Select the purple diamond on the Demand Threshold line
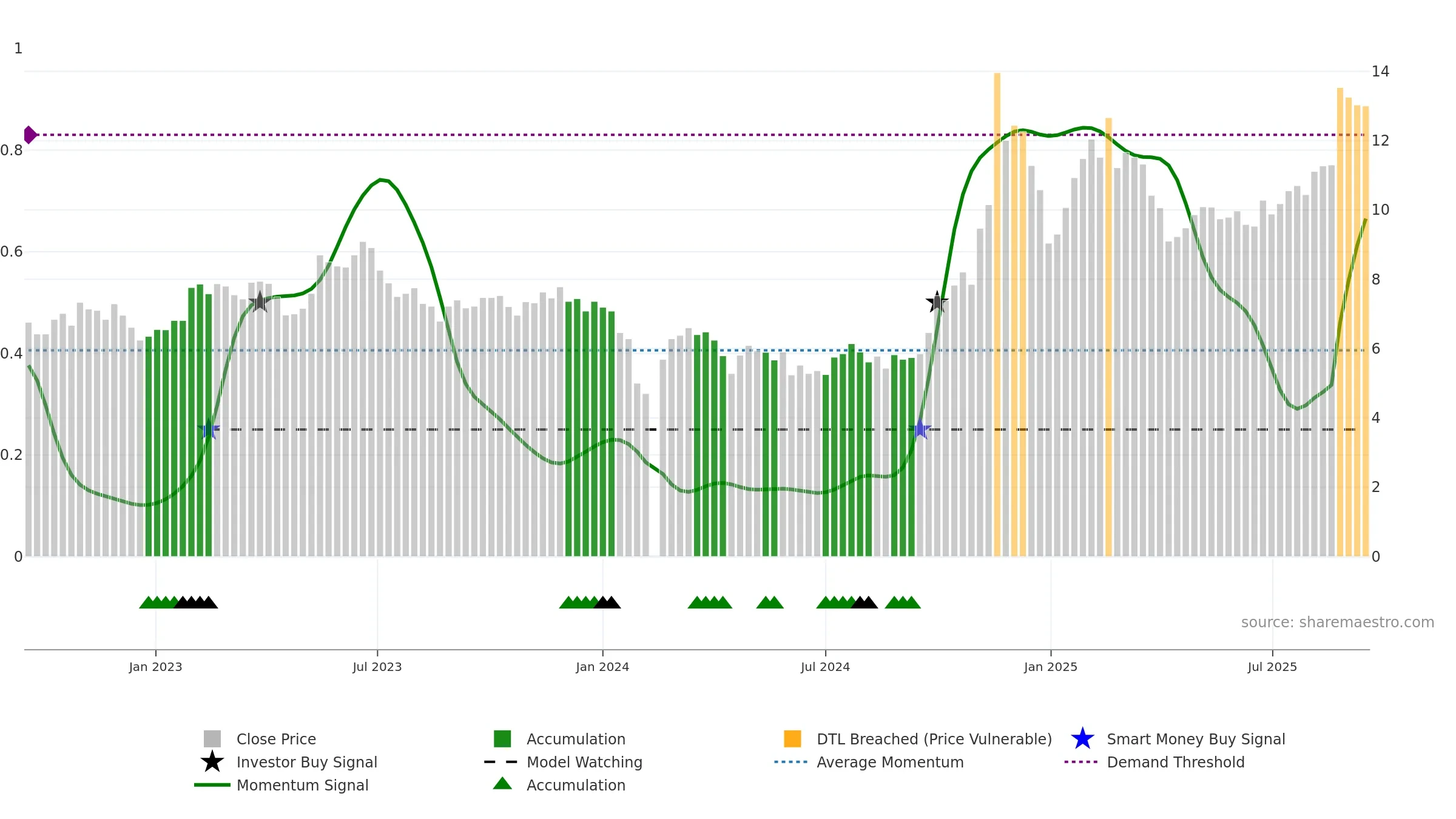Viewport: 1456px width, 819px height. [x=29, y=135]
